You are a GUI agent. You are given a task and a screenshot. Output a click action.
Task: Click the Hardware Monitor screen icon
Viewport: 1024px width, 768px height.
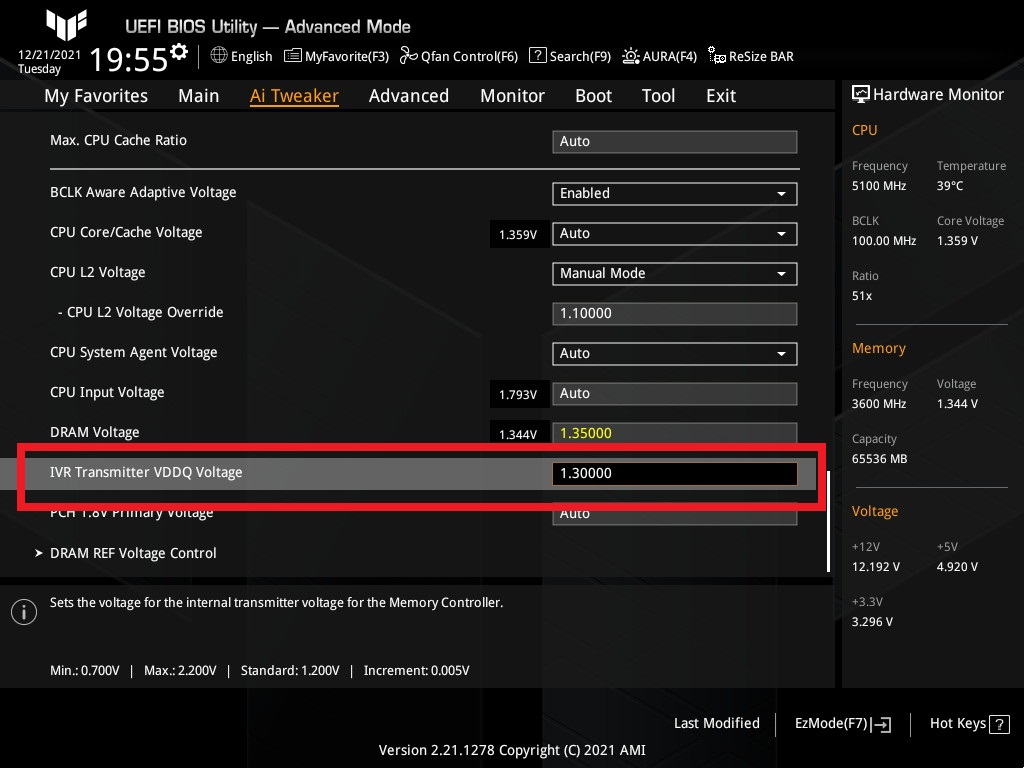(861, 95)
